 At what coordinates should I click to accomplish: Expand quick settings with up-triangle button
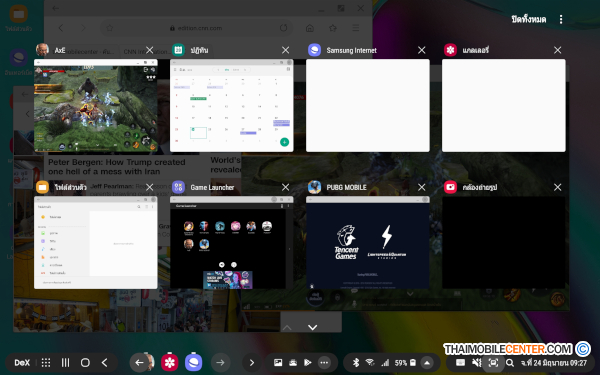point(427,362)
